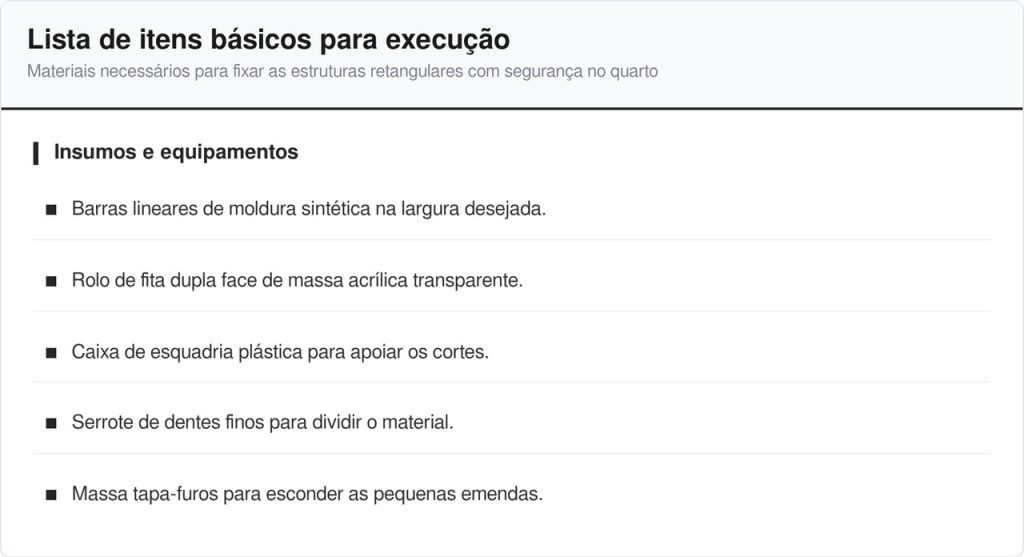Click the title Lista de itens básicos para execução
This screenshot has height=557, width=1024.
point(268,40)
